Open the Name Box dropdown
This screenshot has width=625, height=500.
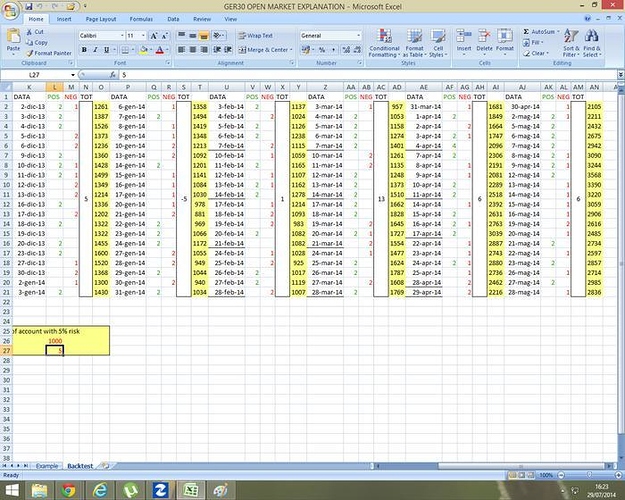pyautogui.click(x=73, y=75)
